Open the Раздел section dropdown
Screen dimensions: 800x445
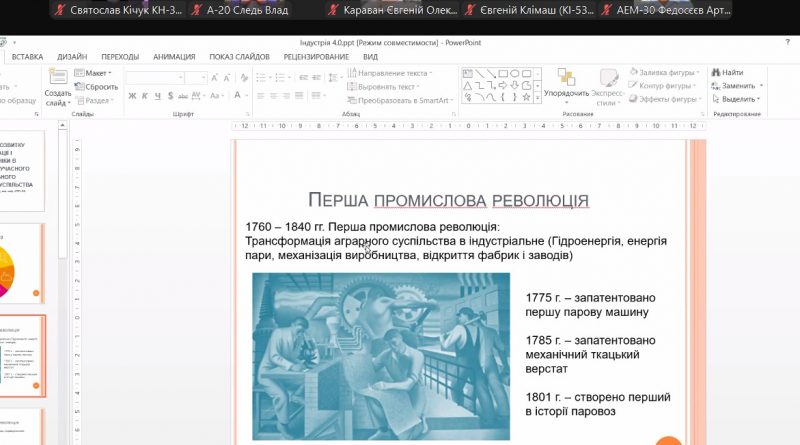pyautogui.click(x=94, y=101)
